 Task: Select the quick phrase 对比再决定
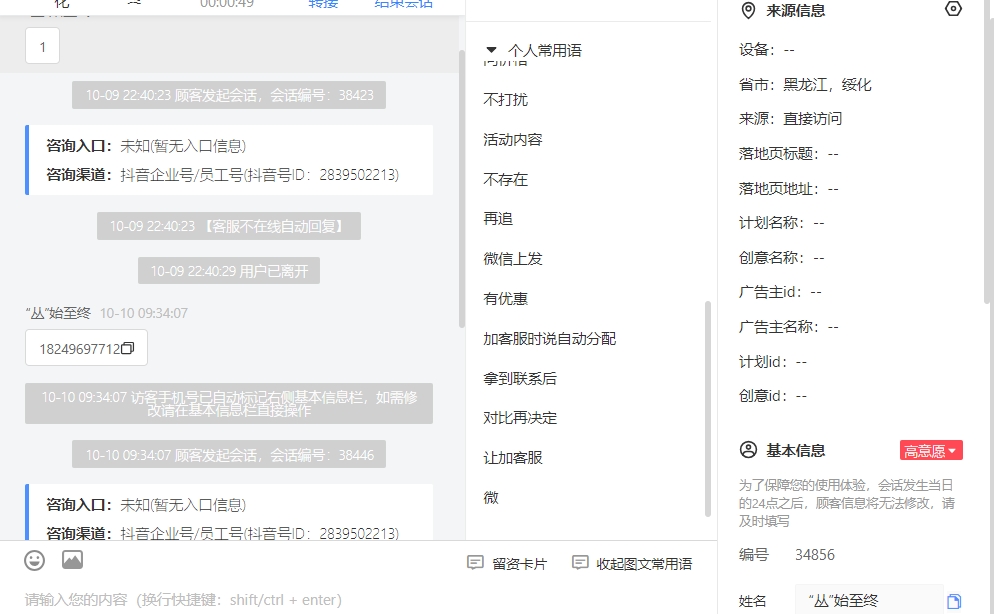(x=520, y=418)
